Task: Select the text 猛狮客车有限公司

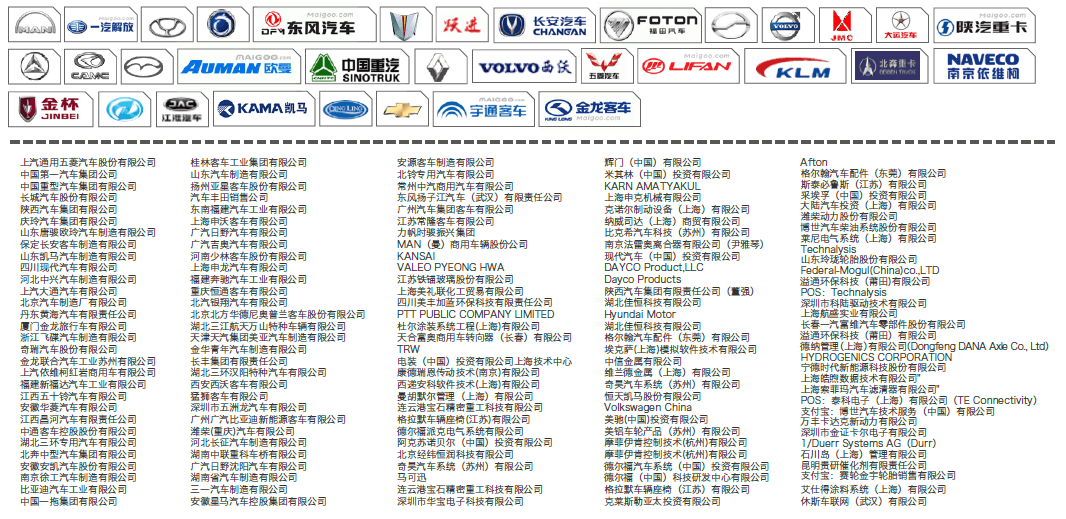Action: point(229,396)
